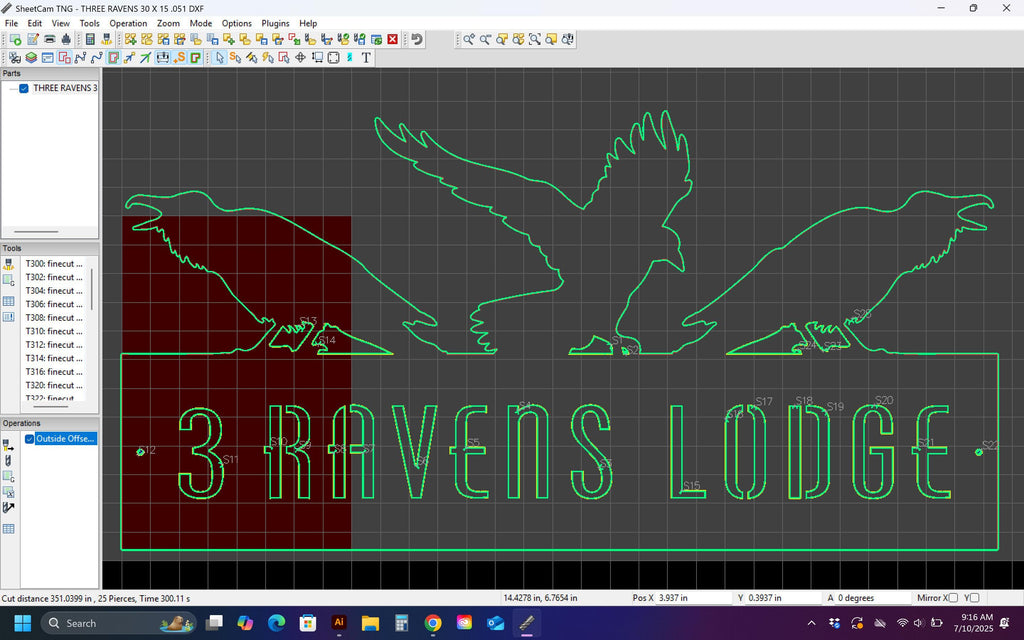Toggle the Outside Offset operation checkbox
This screenshot has height=640, width=1024.
click(29, 439)
